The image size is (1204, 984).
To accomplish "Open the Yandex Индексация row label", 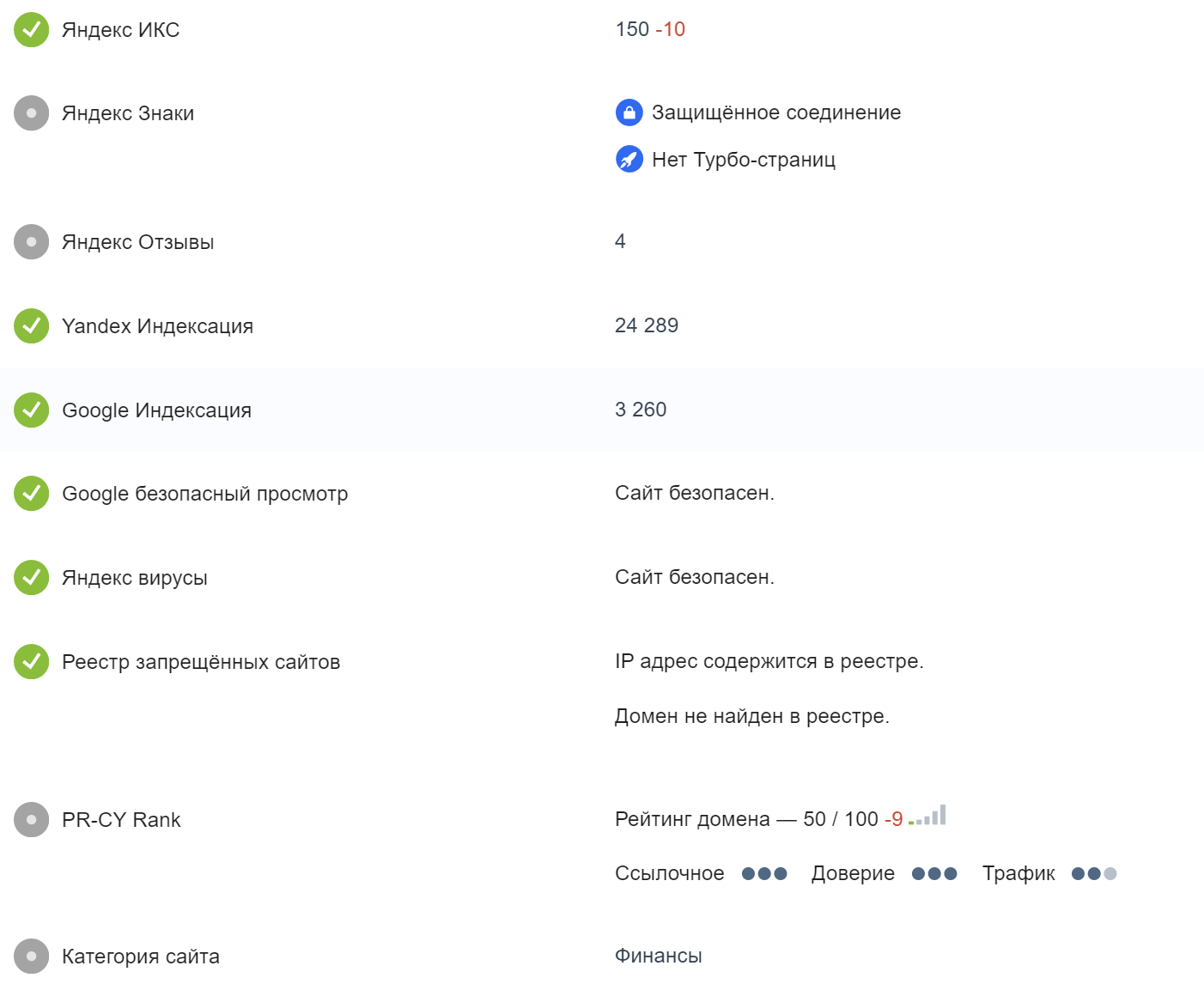I will [158, 326].
